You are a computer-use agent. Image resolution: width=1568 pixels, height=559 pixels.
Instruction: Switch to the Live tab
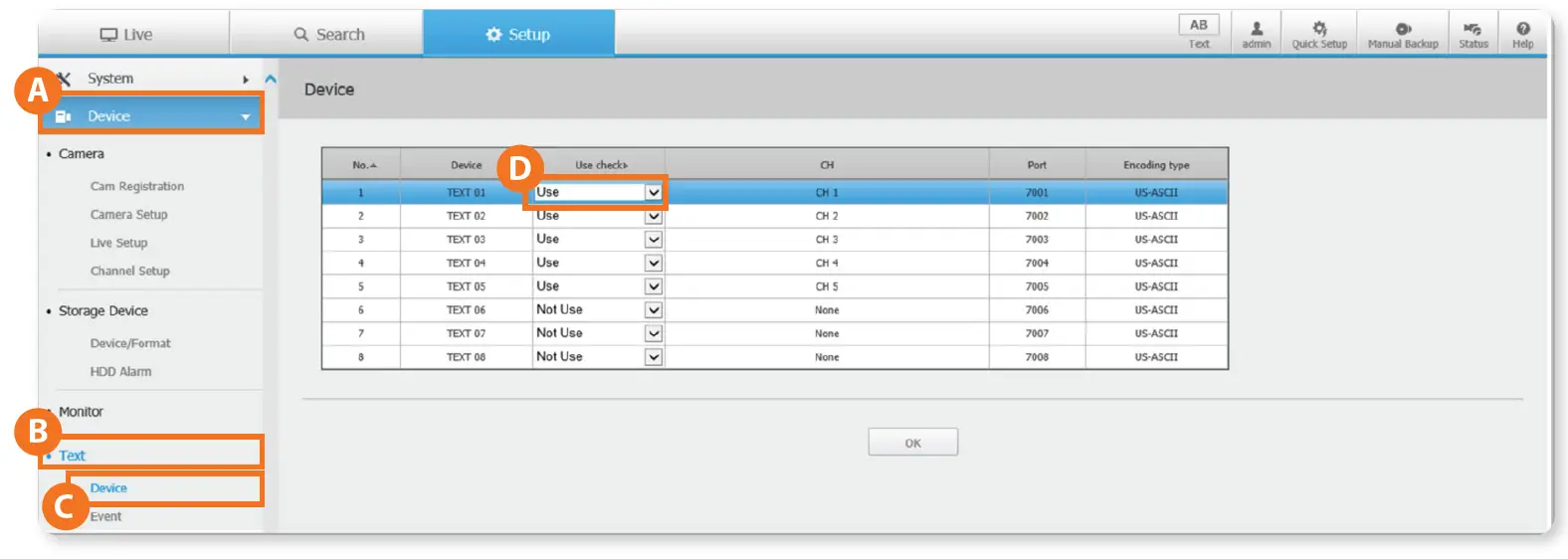click(134, 34)
